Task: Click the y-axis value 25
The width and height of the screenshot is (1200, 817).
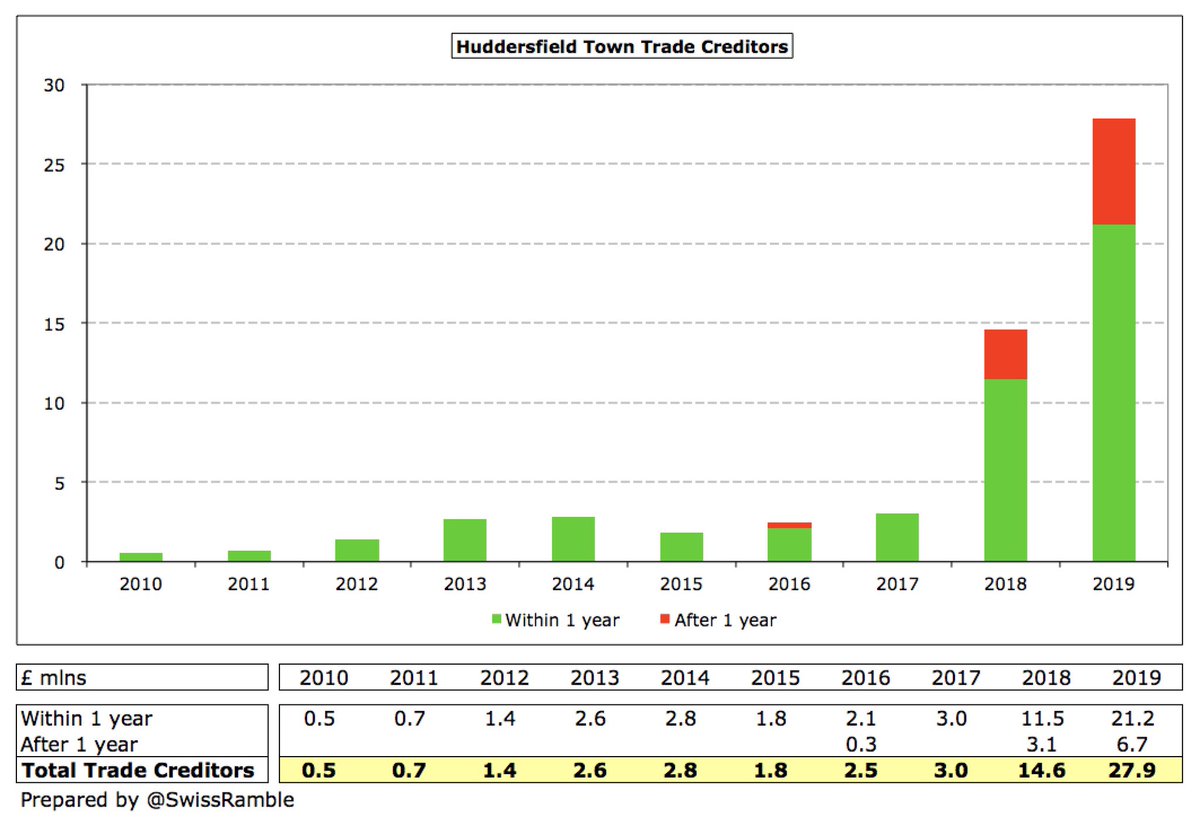Action: tap(55, 164)
